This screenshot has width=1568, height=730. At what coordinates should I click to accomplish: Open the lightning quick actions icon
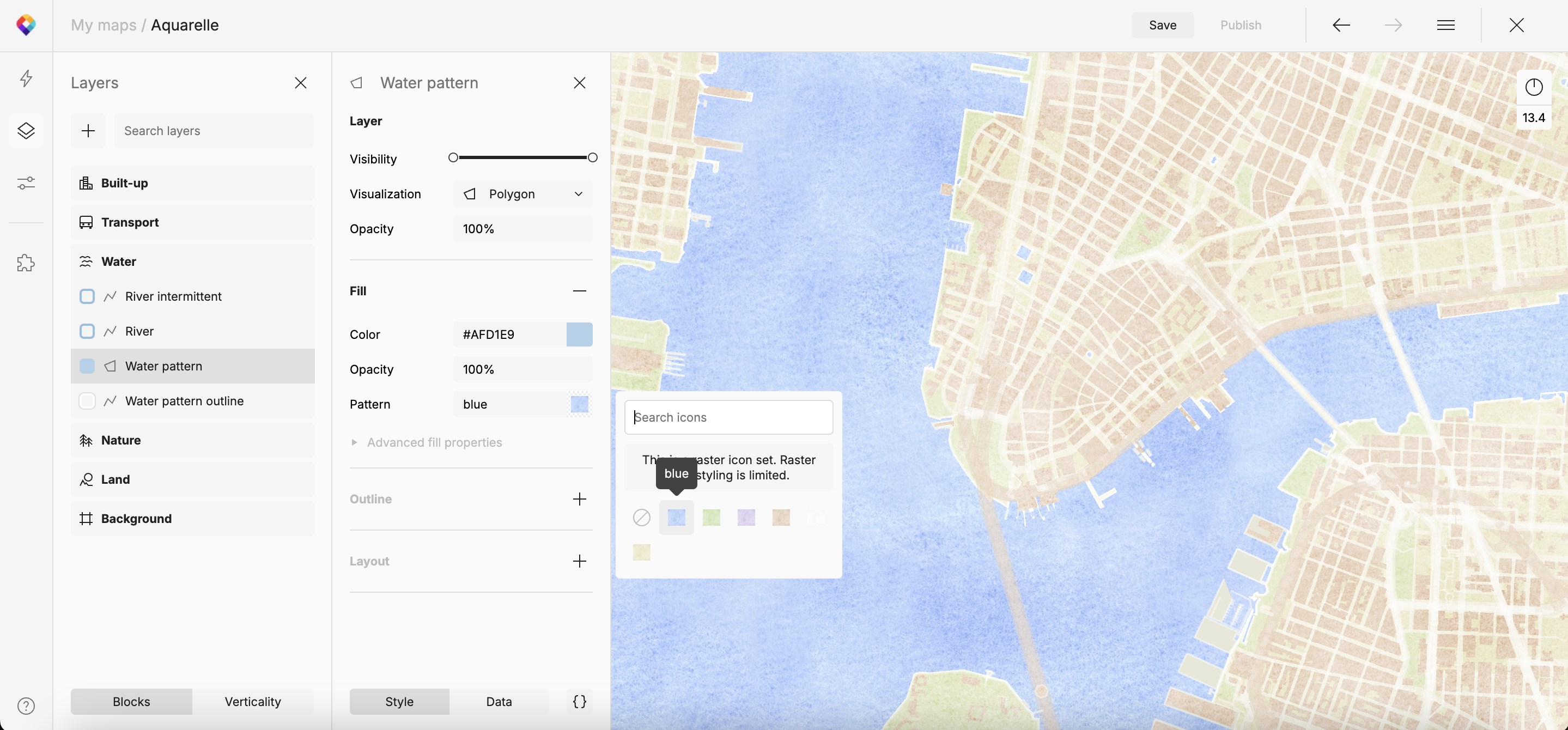(26, 78)
